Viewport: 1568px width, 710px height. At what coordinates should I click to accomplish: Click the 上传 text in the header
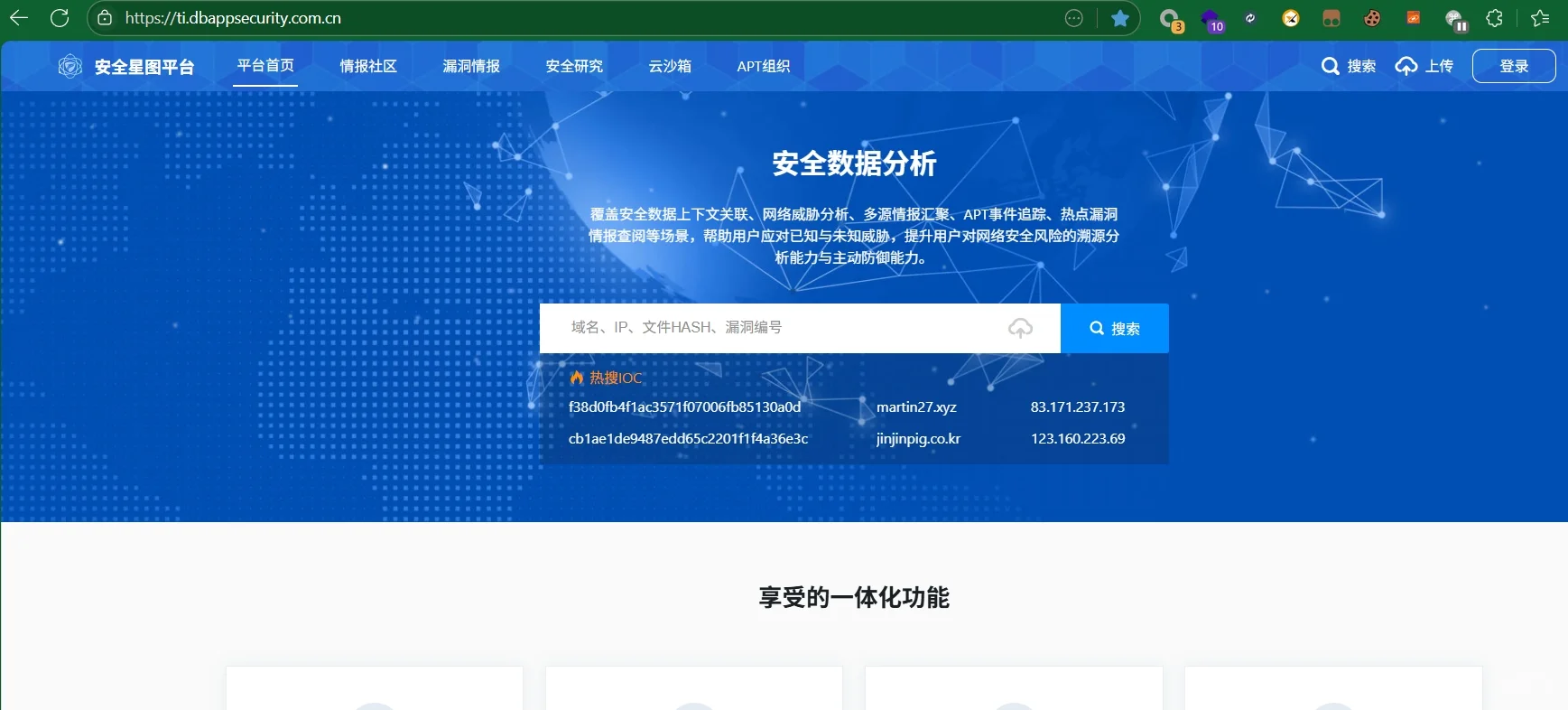click(1440, 66)
